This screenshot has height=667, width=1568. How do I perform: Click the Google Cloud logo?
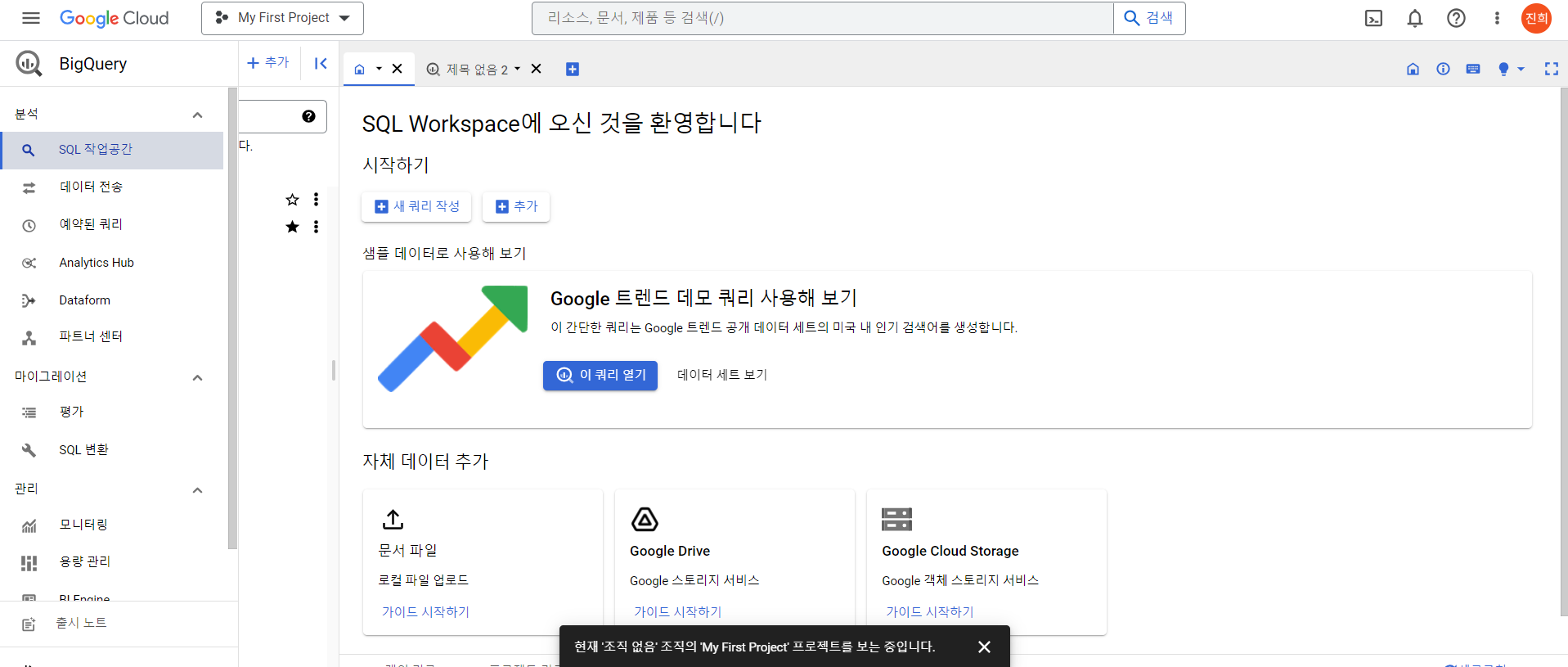point(115,18)
